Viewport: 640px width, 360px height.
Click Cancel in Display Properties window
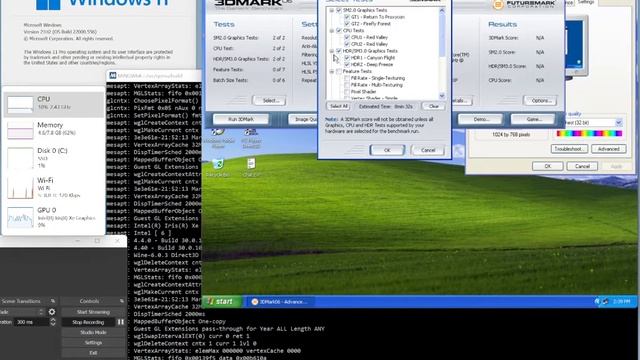point(582,166)
